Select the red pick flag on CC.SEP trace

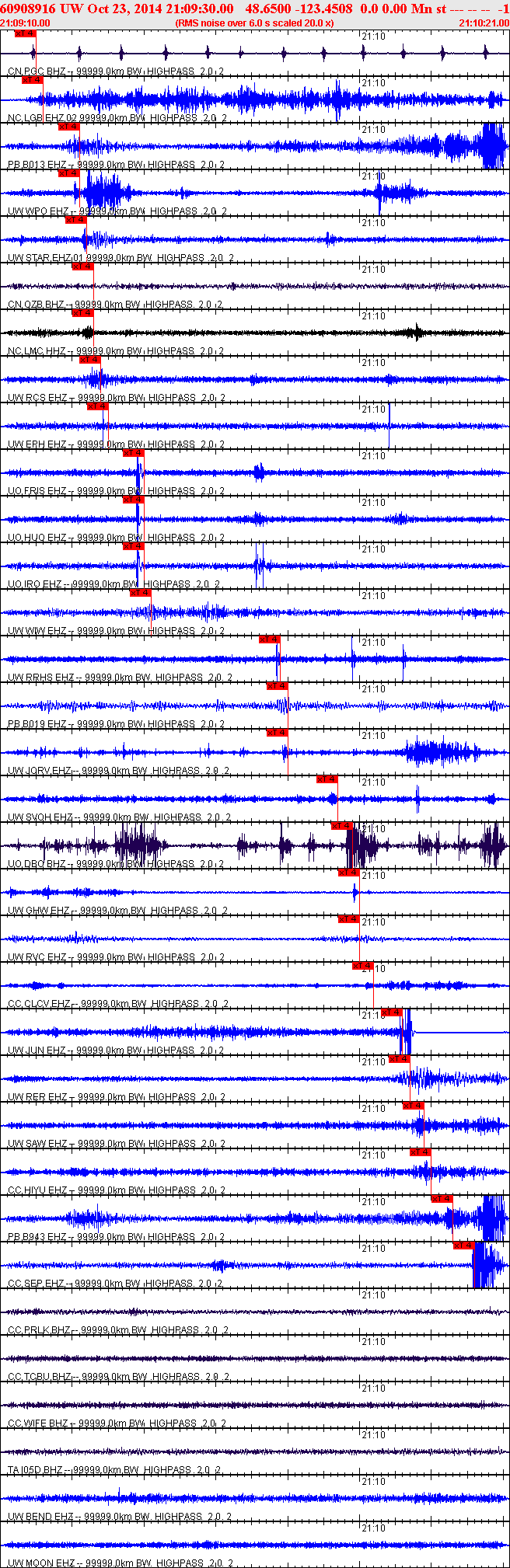coord(464,1246)
